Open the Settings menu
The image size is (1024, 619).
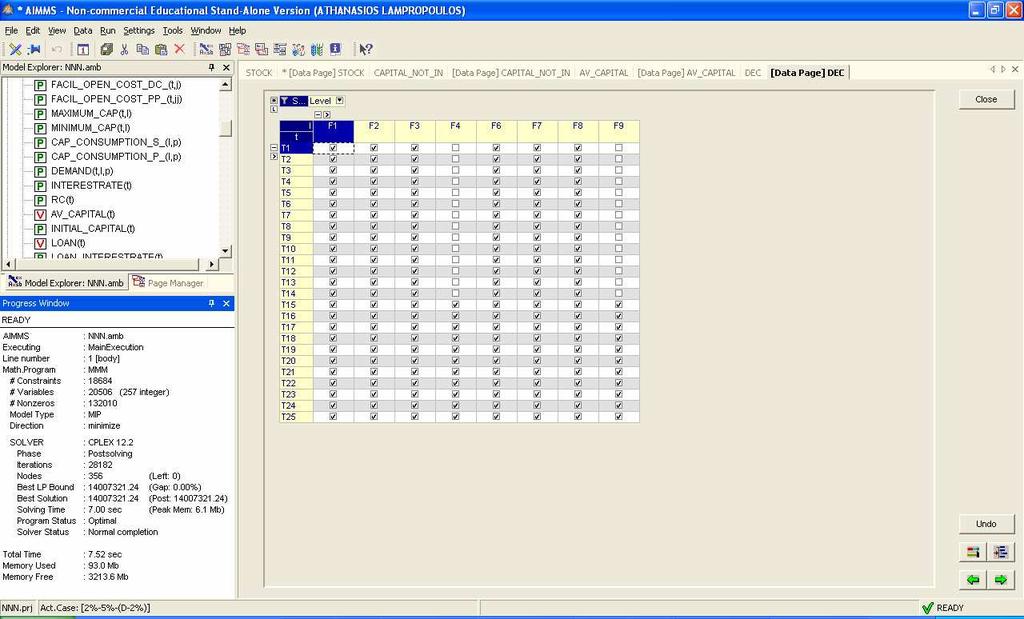coord(139,31)
